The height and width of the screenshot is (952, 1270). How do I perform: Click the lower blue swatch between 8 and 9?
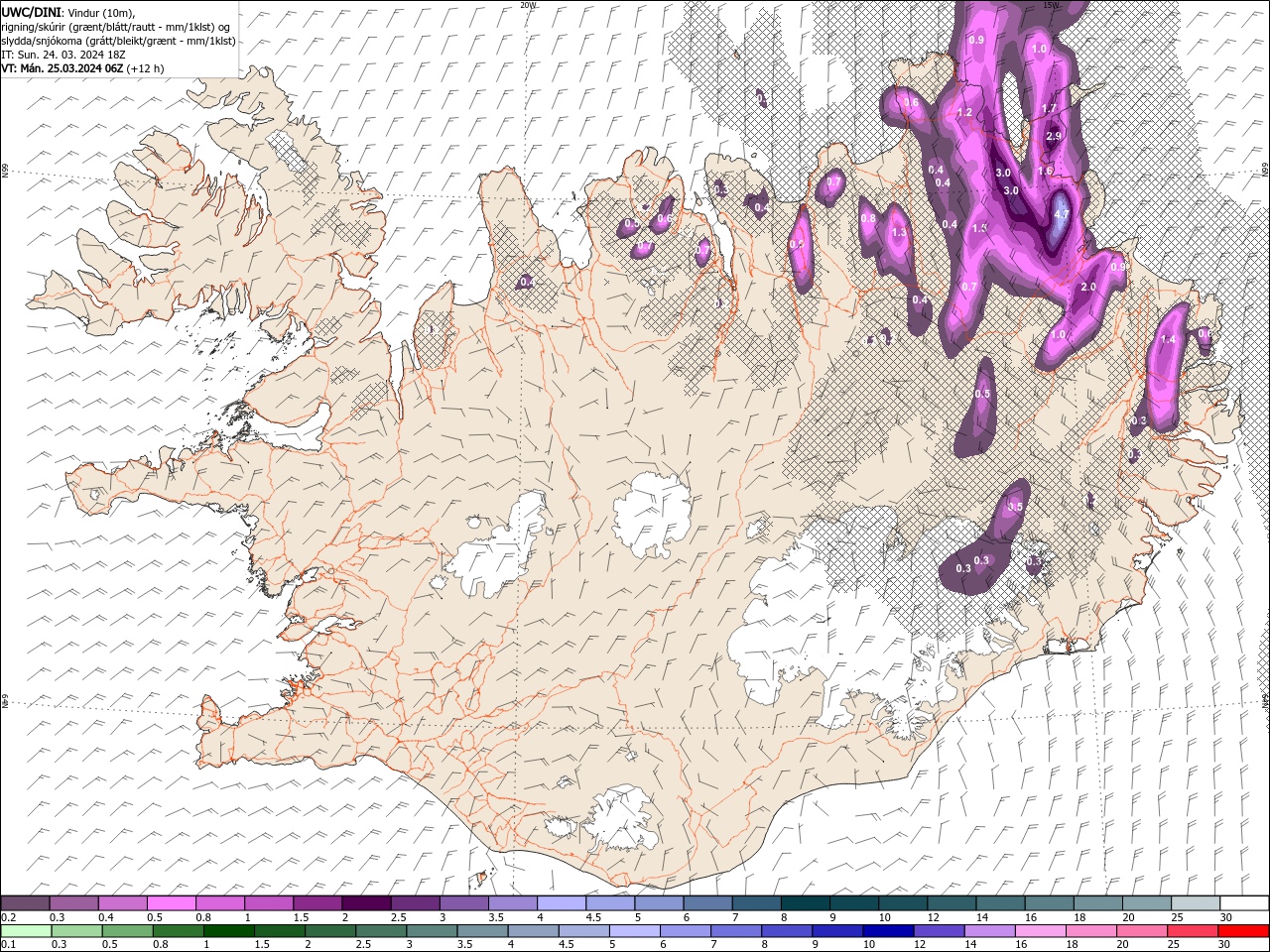(x=787, y=930)
